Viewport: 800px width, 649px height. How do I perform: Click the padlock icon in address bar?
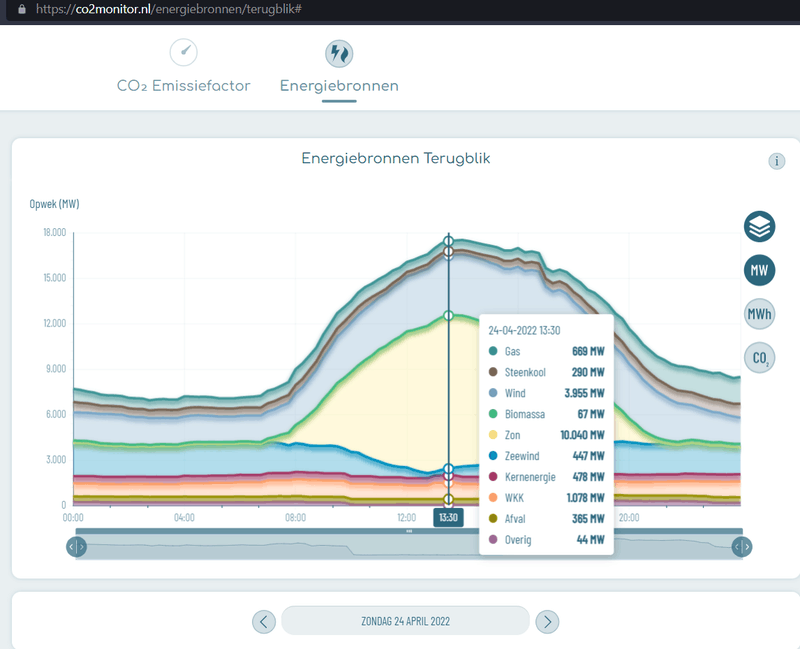point(22,9)
